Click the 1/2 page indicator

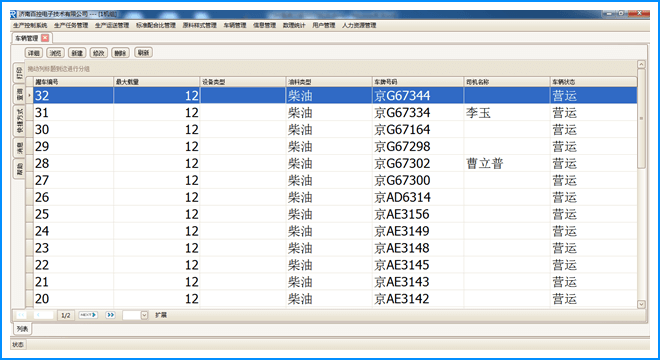(66, 315)
